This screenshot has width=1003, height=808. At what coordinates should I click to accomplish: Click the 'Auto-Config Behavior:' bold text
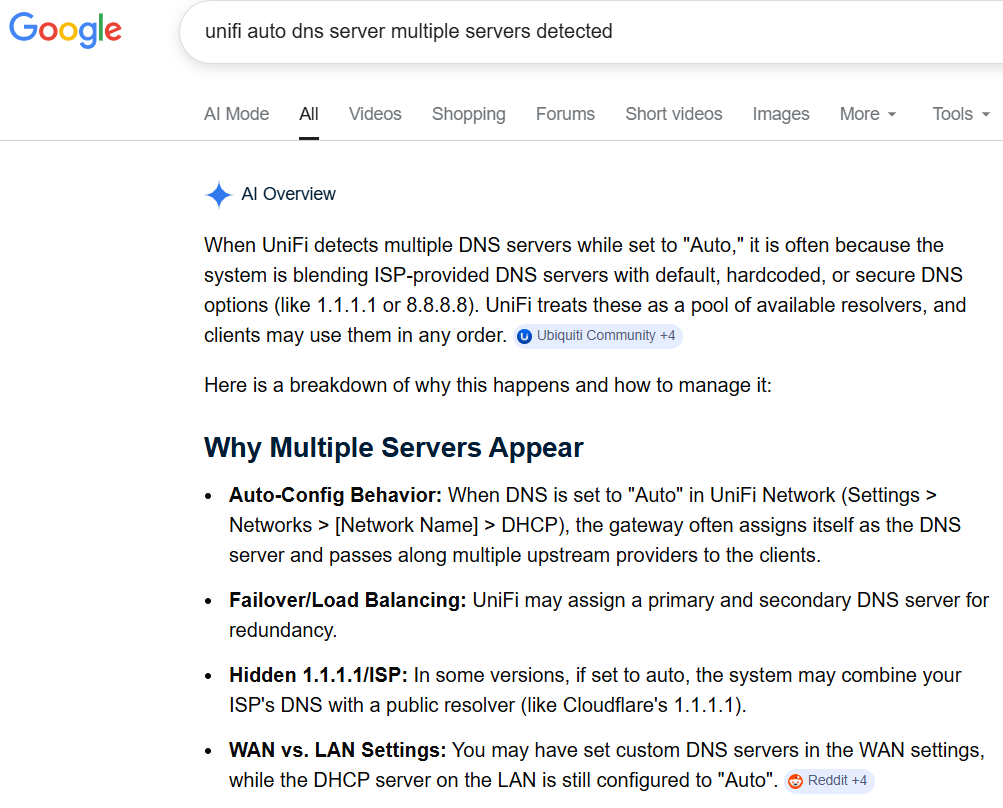(x=336, y=495)
